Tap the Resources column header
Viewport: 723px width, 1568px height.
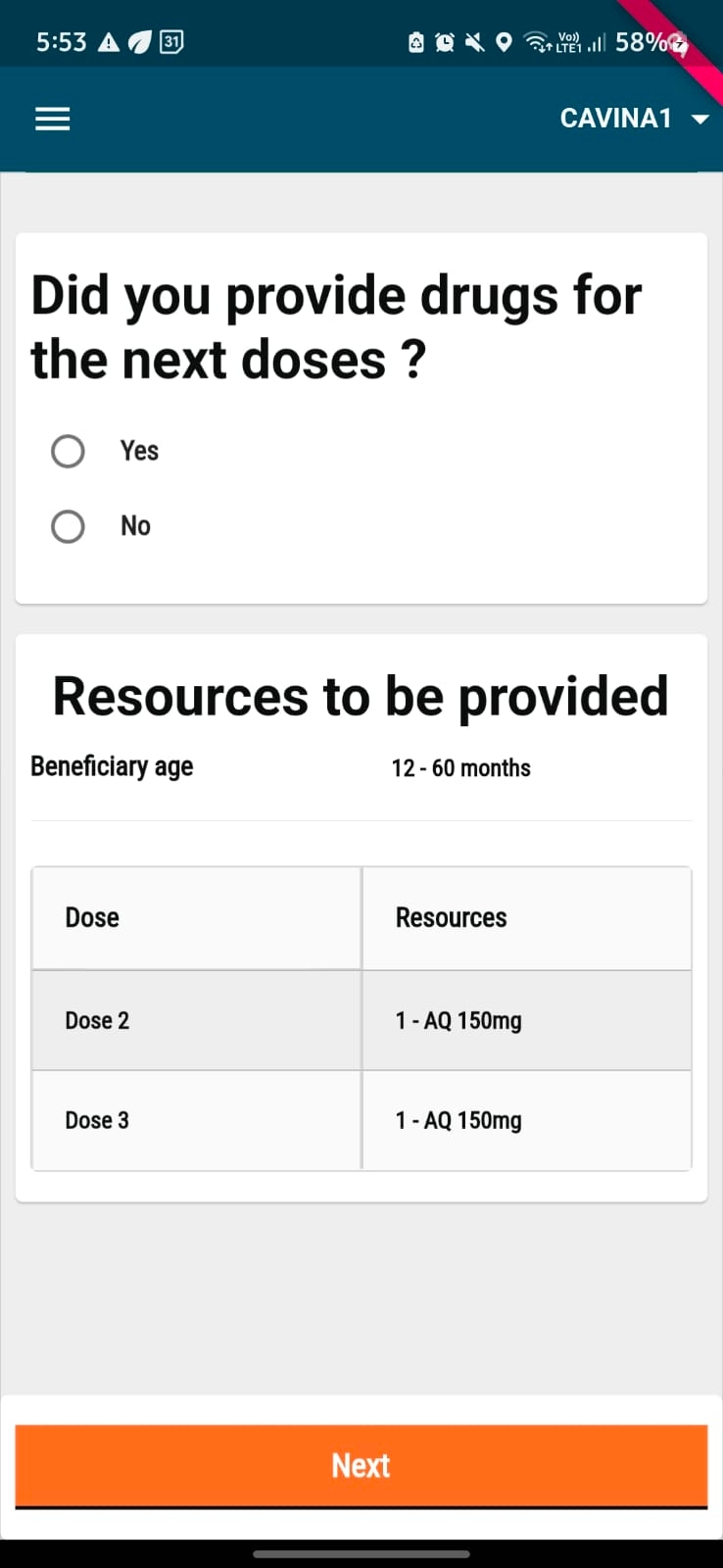pyautogui.click(x=451, y=917)
